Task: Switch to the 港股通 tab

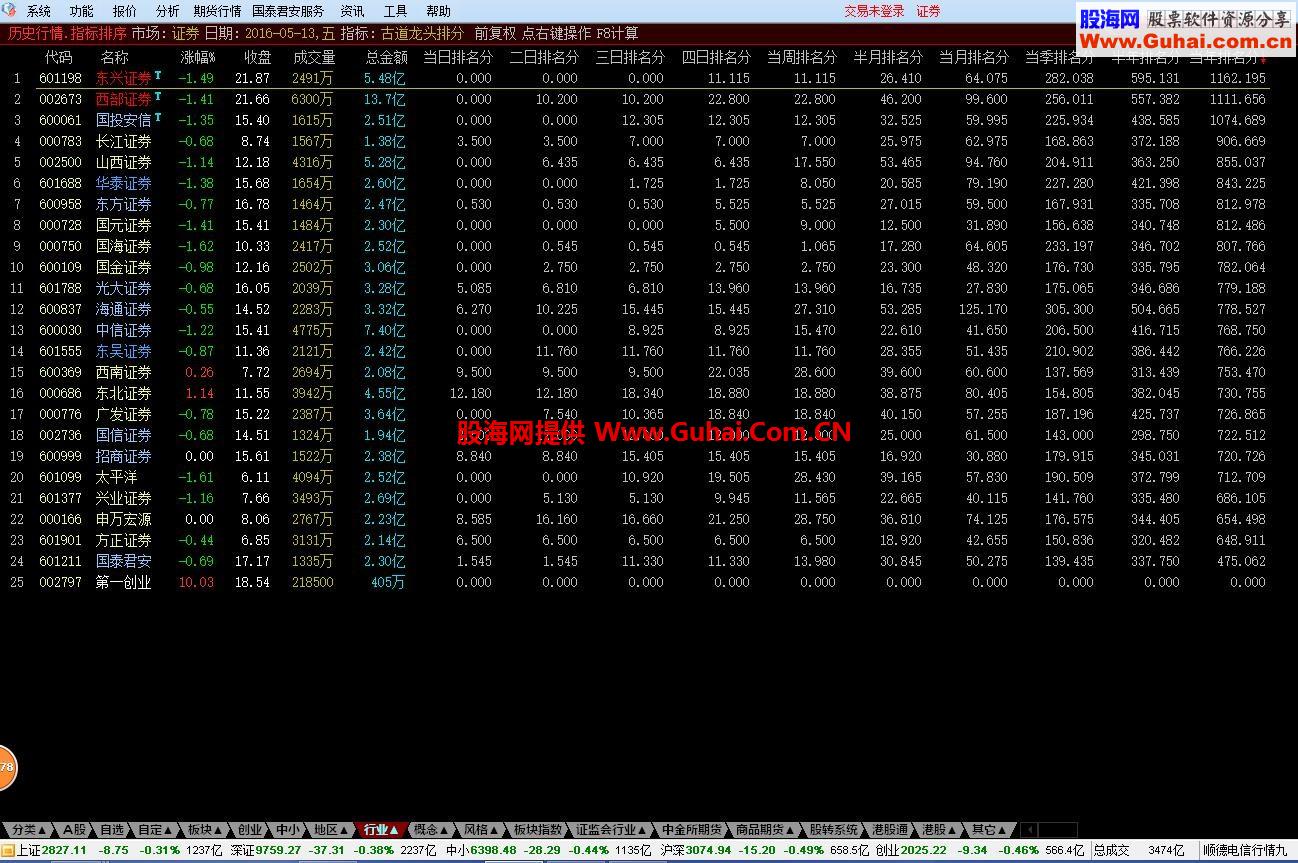Action: 890,829
